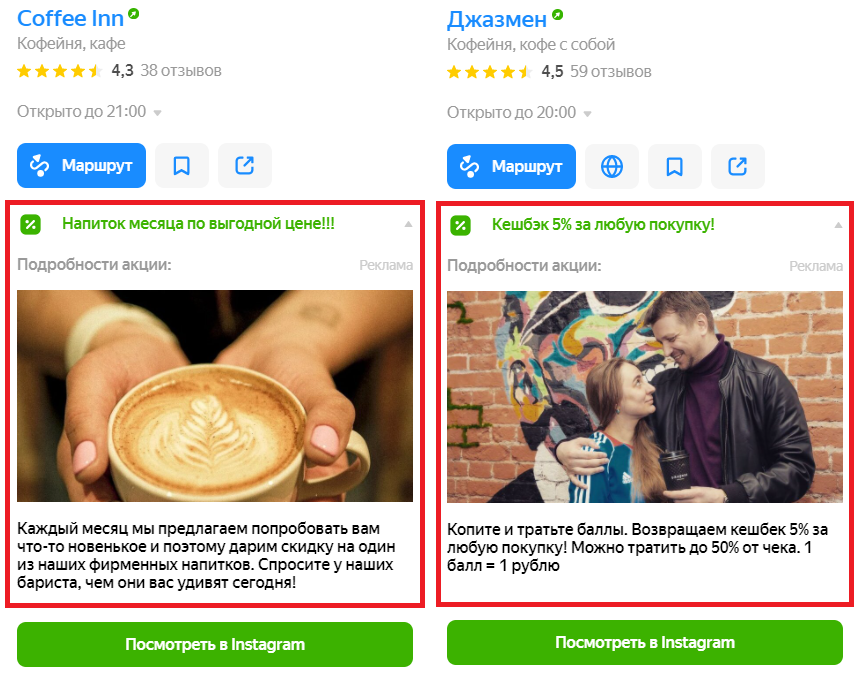Open the Coffee Inn title link

(70, 18)
